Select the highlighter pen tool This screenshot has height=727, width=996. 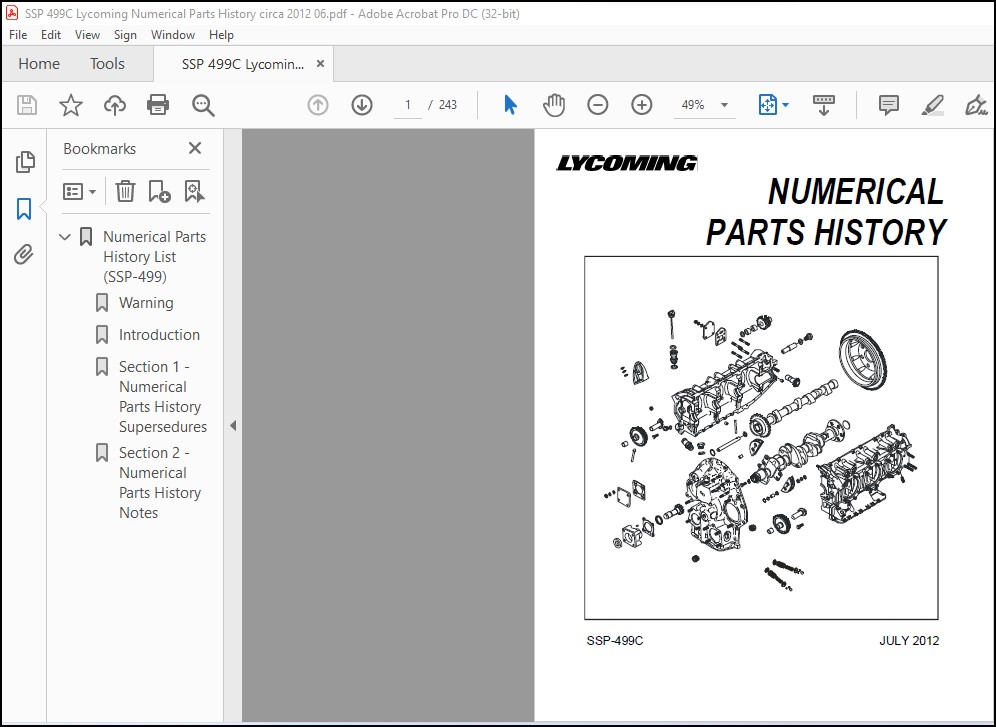[x=932, y=105]
